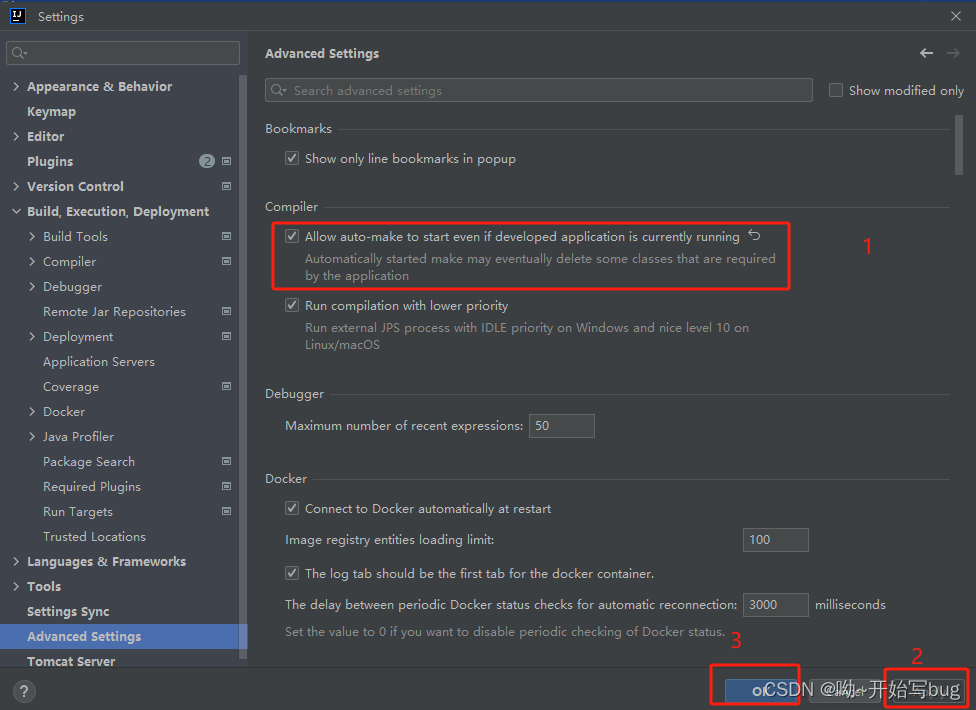The image size is (976, 710).
Task: Expand Build Tools node
Action: pyautogui.click(x=32, y=236)
